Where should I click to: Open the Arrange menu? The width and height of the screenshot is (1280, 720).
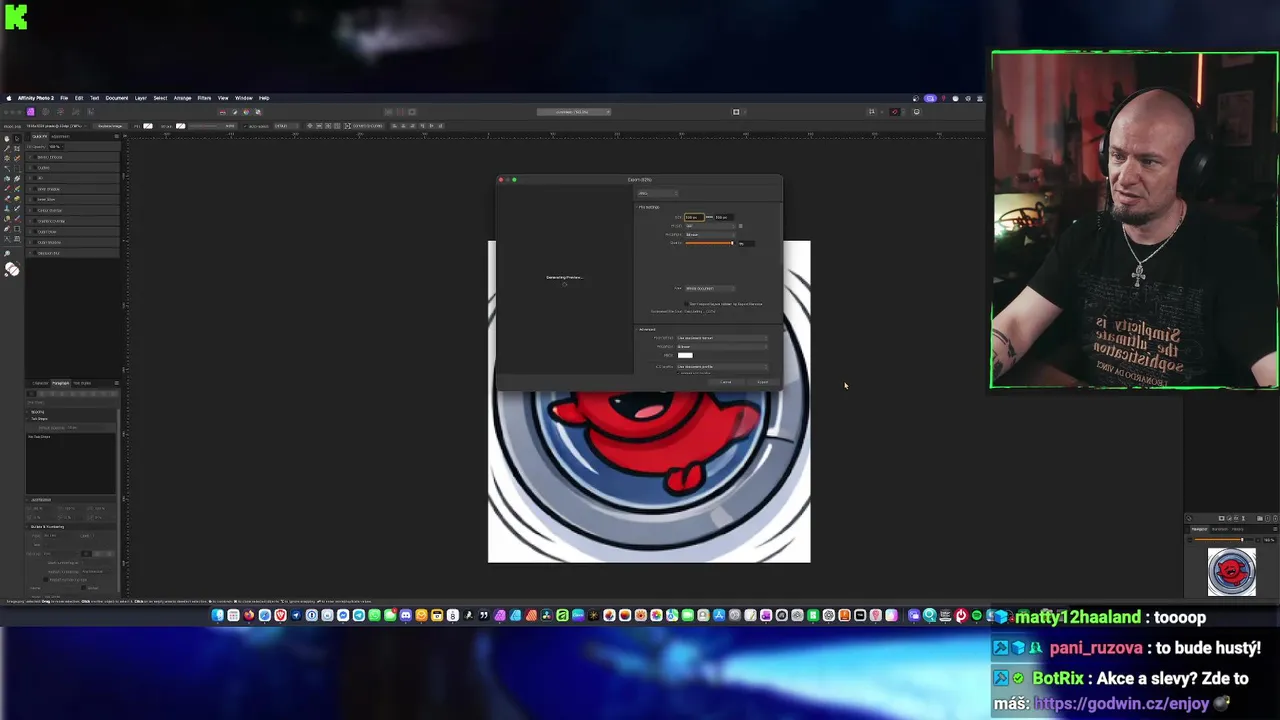coord(182,98)
